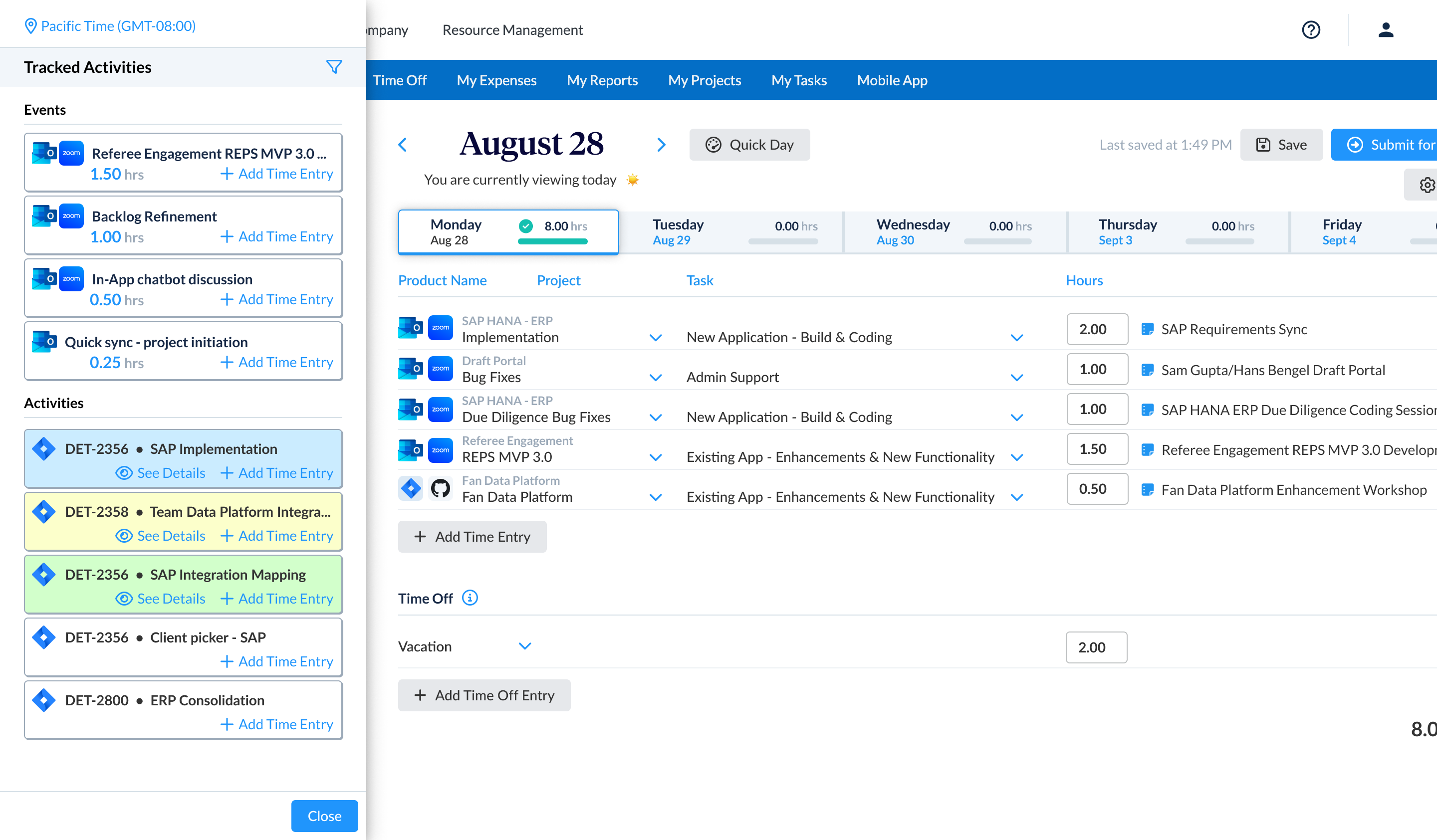Click the Tracked Activities filter funnel icon
This screenshot has width=1437, height=840.
[334, 67]
